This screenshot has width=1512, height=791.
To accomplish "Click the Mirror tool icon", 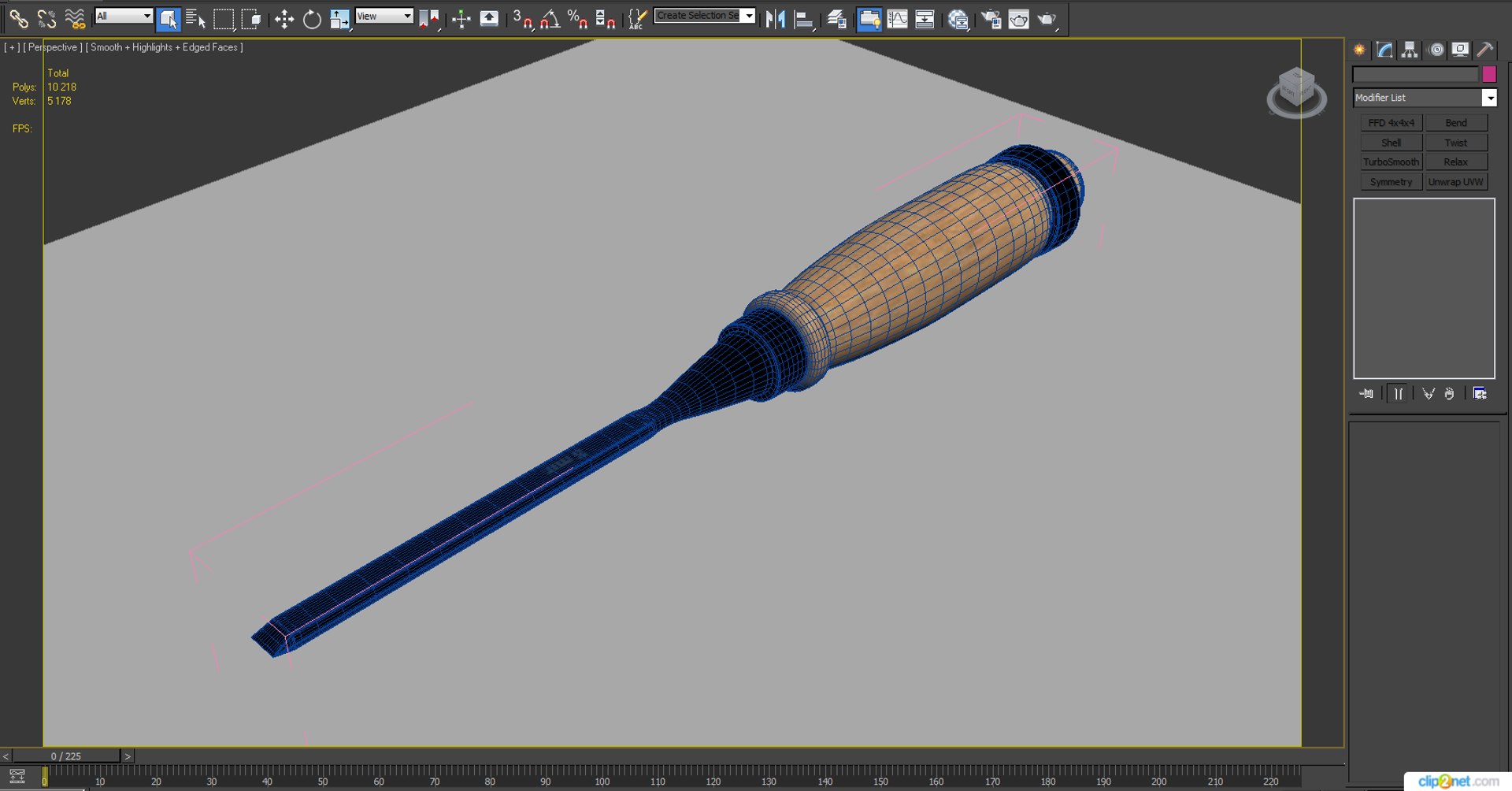I will (x=776, y=19).
